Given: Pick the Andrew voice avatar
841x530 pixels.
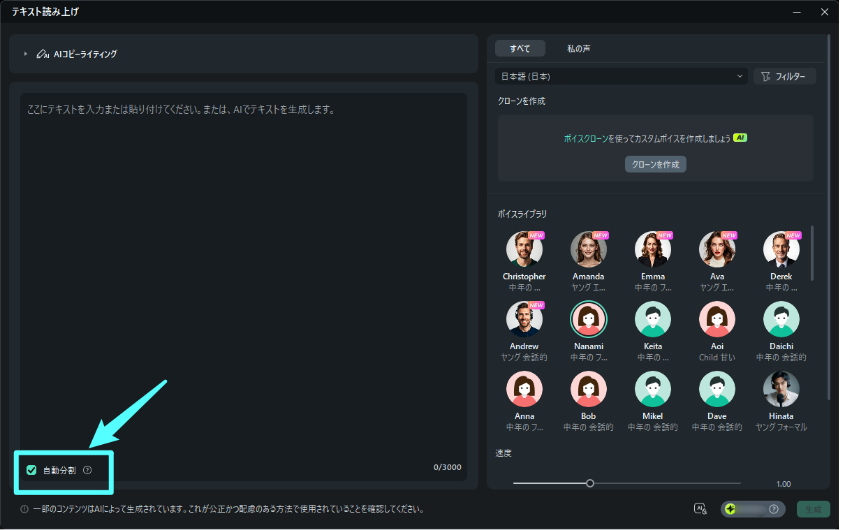Looking at the screenshot, I should 524,319.
